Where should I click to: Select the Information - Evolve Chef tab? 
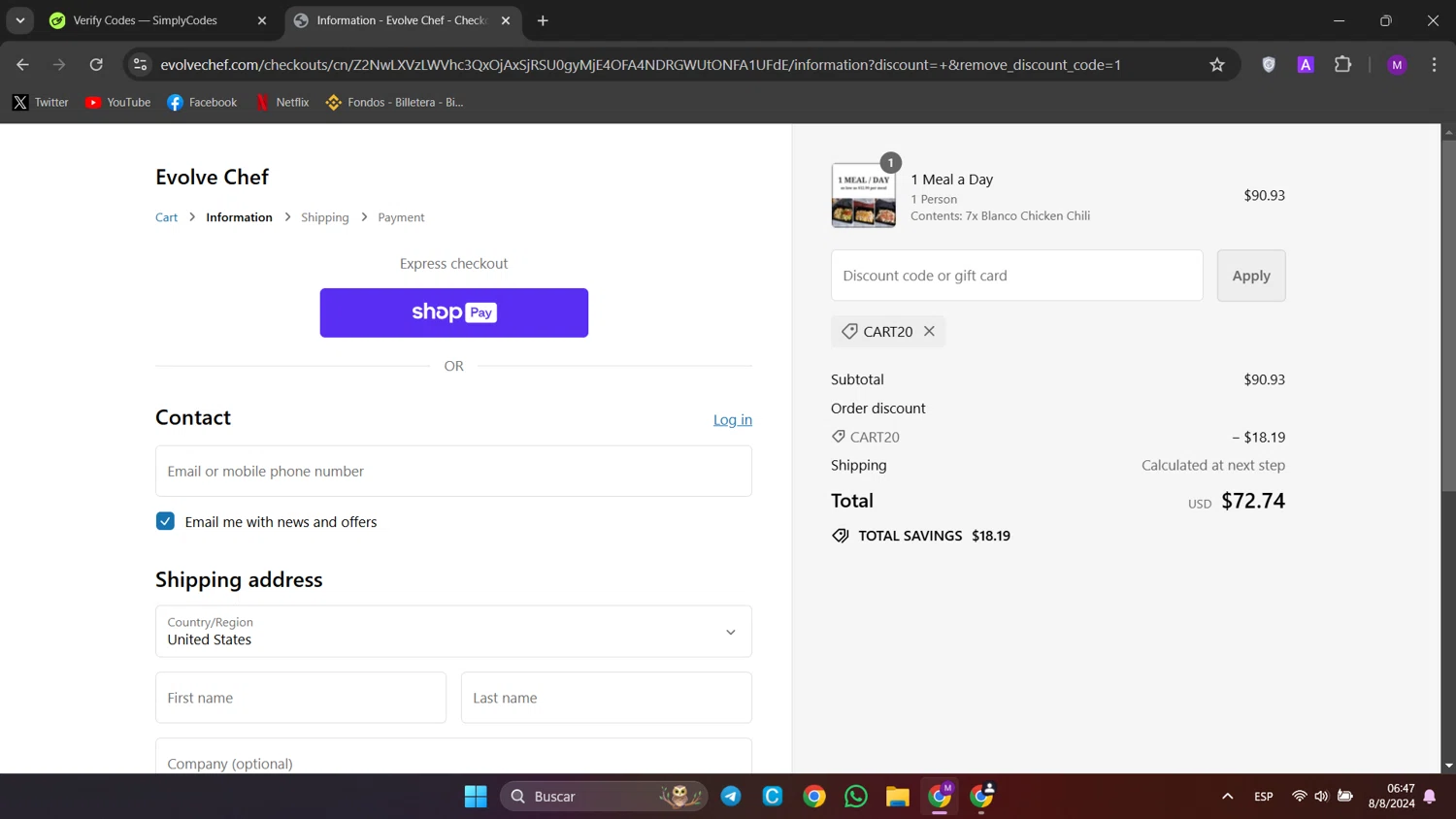[402, 20]
